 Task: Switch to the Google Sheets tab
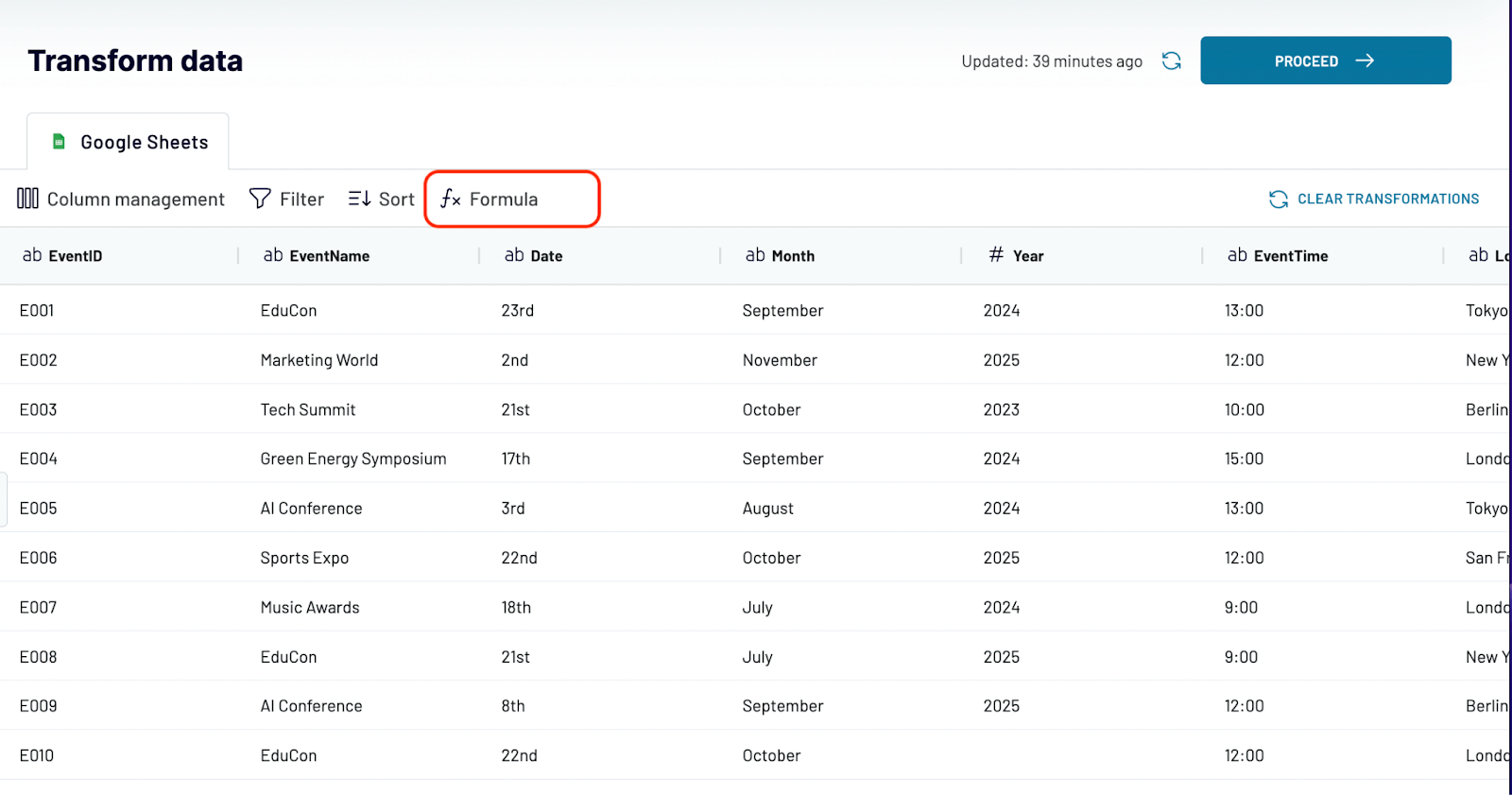128,142
